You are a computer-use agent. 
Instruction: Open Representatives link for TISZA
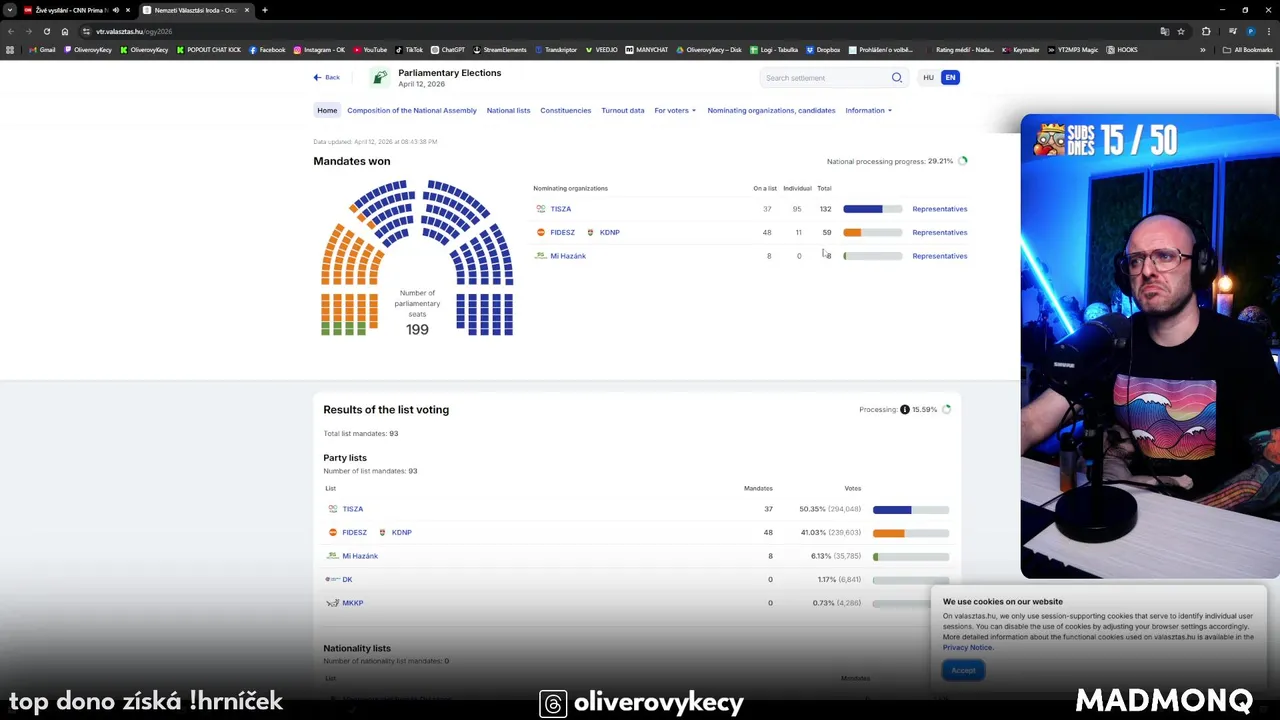940,209
